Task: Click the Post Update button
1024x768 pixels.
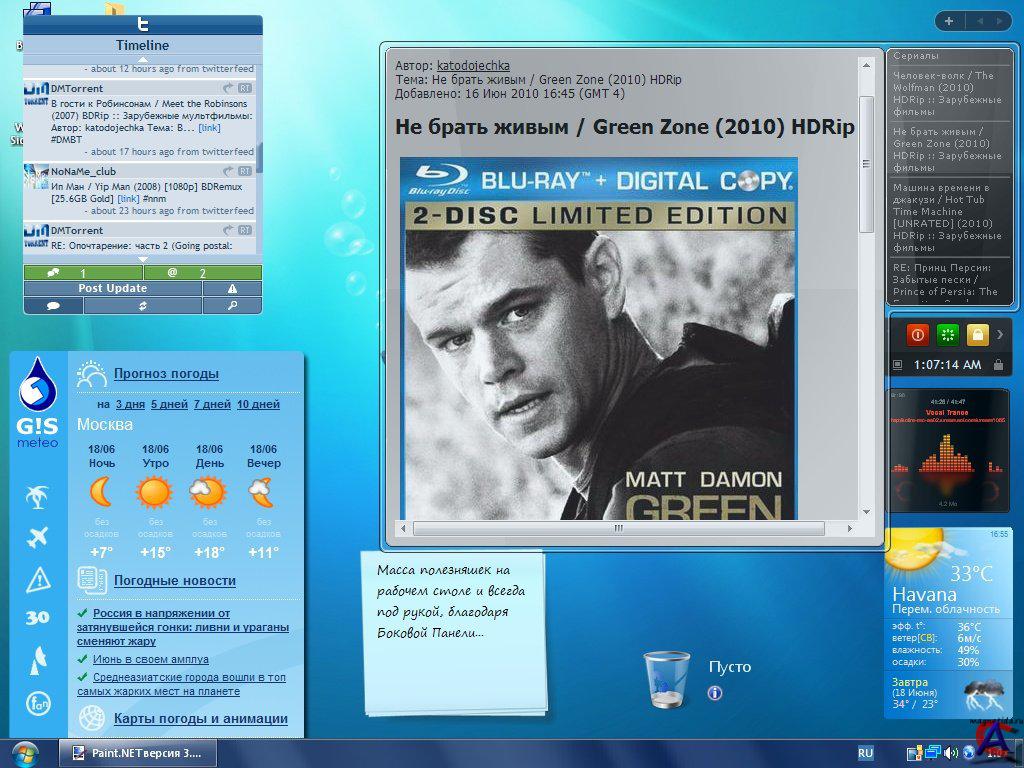Action: coord(113,288)
